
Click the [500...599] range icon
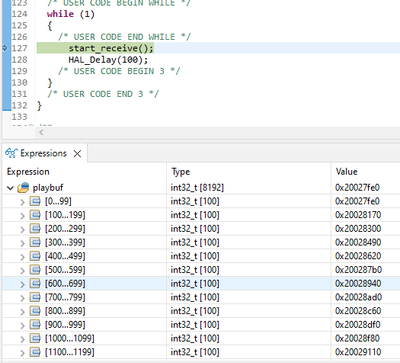[x=35, y=270]
